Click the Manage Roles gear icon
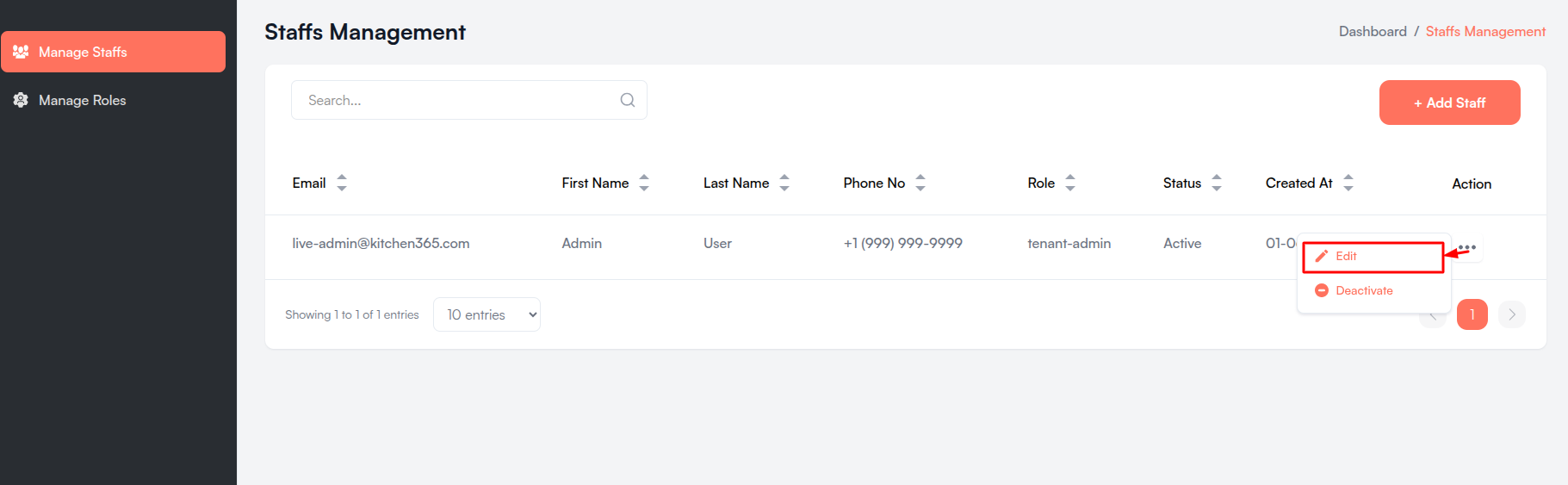 (x=21, y=100)
